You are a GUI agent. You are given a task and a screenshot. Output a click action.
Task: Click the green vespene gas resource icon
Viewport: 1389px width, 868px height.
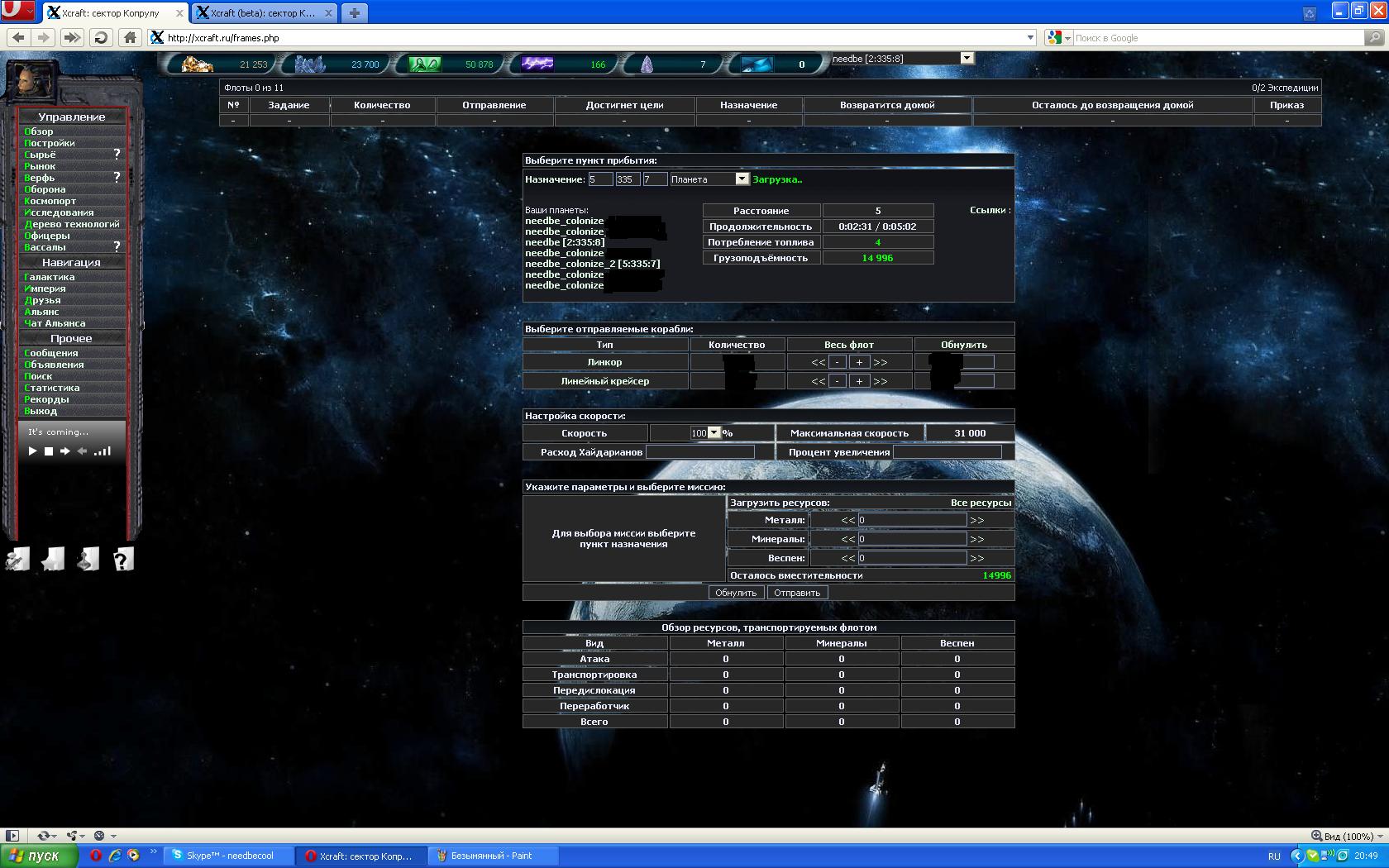point(424,64)
